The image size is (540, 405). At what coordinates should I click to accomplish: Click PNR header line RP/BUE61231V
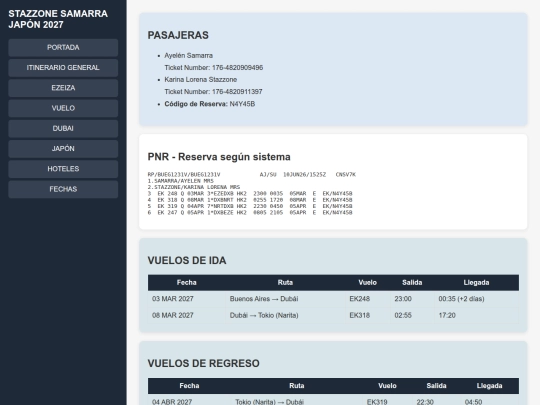251,175
